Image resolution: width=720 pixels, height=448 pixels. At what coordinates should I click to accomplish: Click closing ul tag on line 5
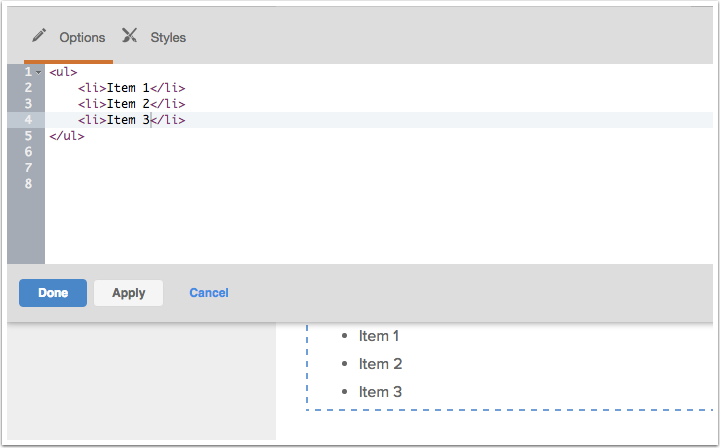tap(66, 136)
